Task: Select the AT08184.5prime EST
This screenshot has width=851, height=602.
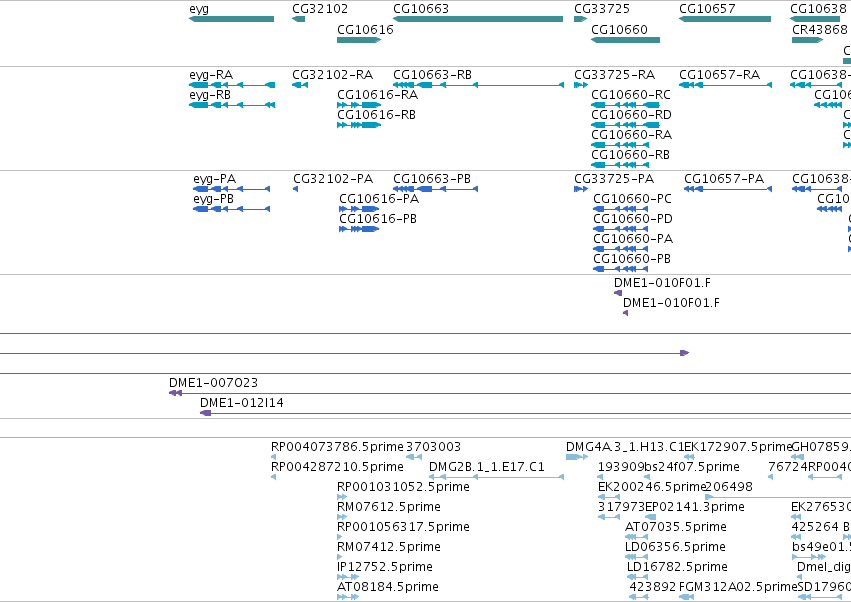Action: click(x=348, y=597)
